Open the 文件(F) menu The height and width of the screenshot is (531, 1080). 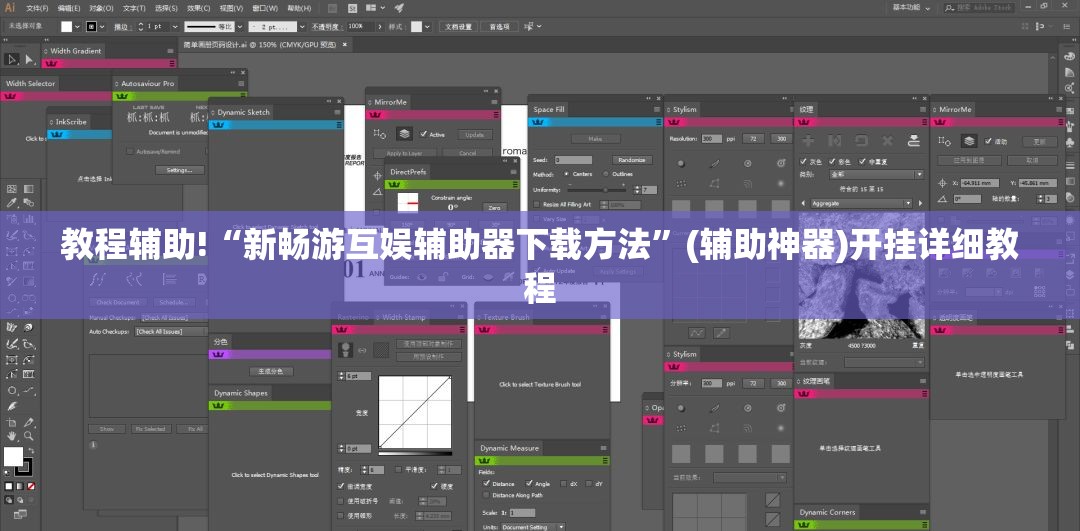coord(37,8)
